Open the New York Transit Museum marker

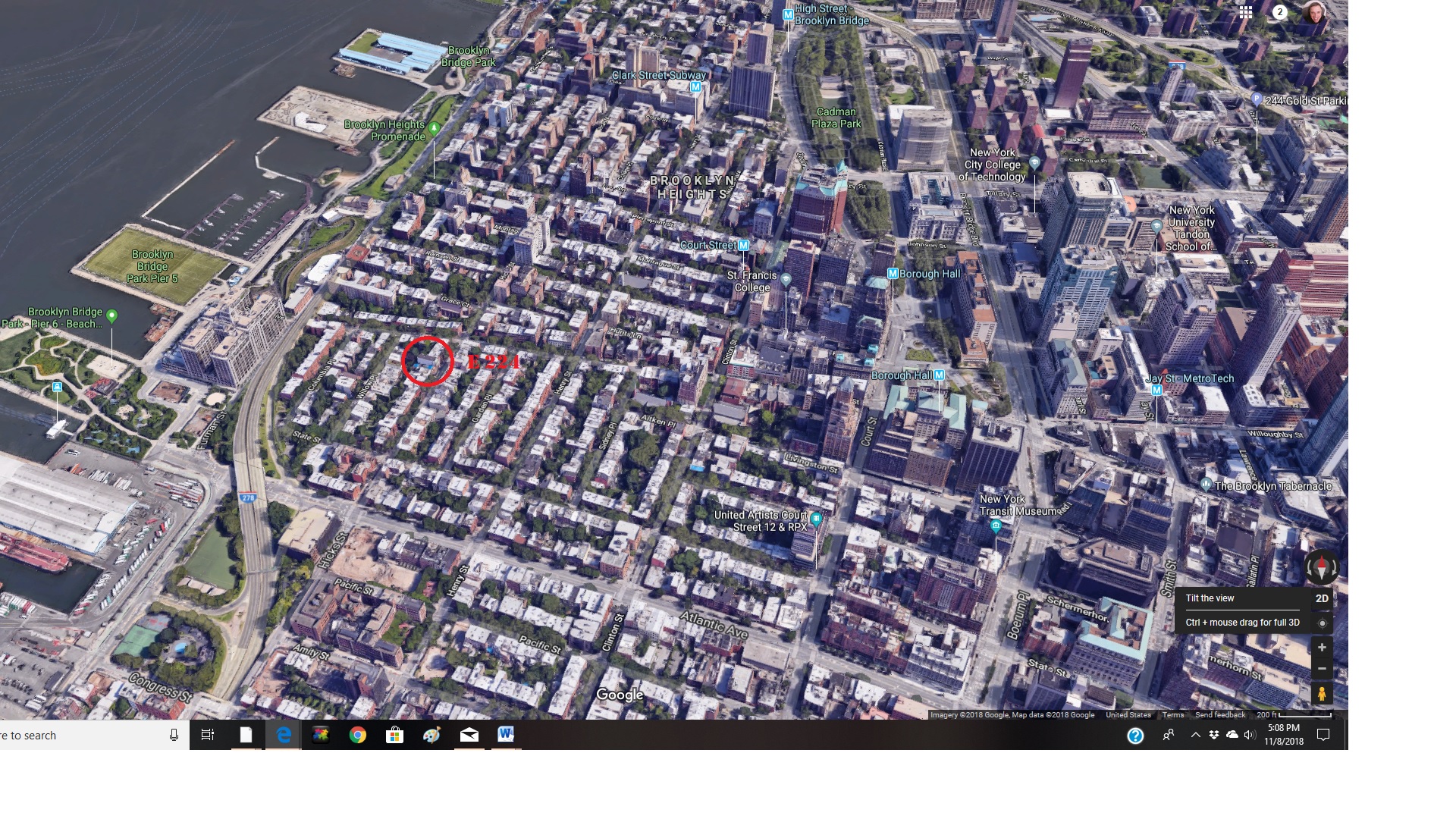click(x=996, y=526)
